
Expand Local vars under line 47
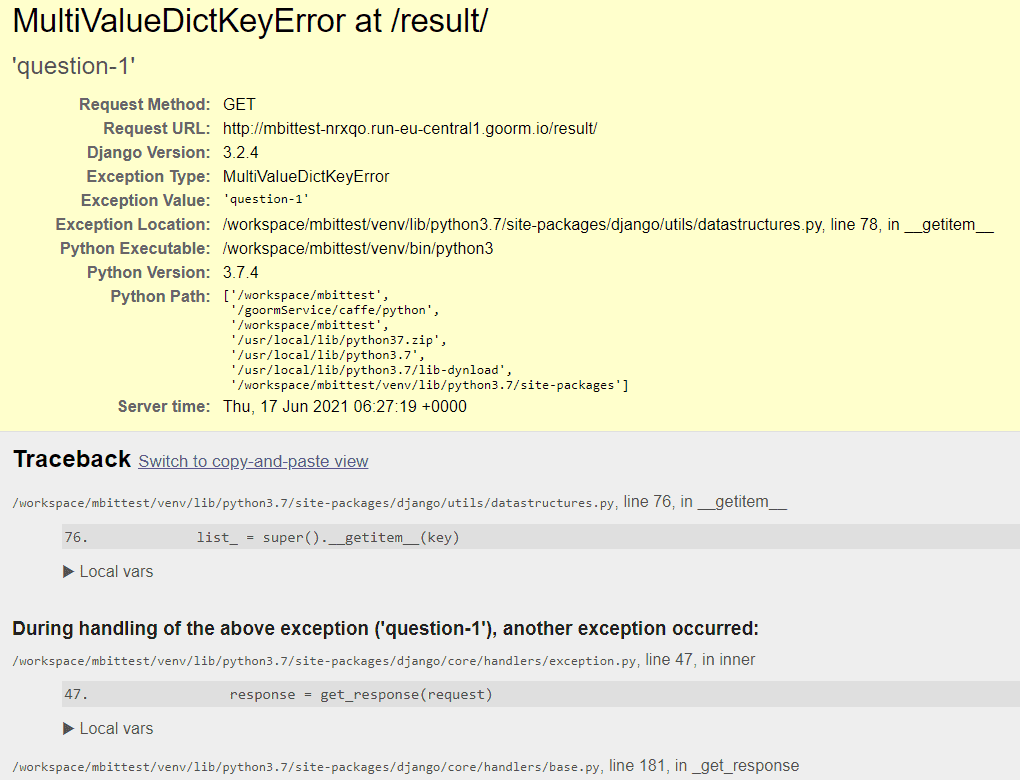point(108,729)
